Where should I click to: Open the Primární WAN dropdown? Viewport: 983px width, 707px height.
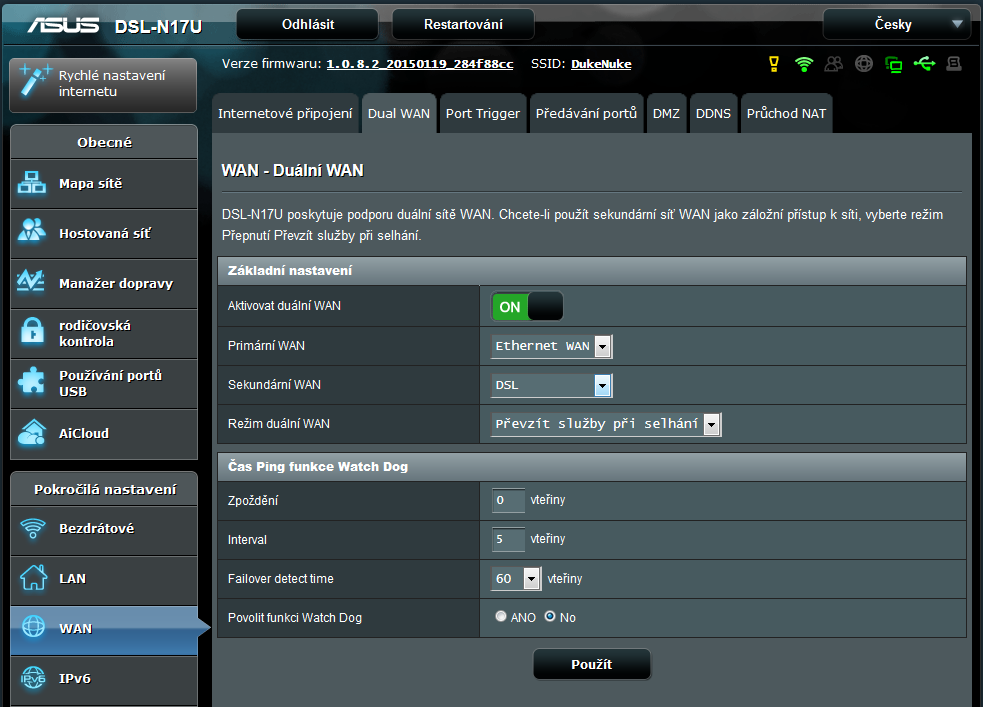point(552,346)
